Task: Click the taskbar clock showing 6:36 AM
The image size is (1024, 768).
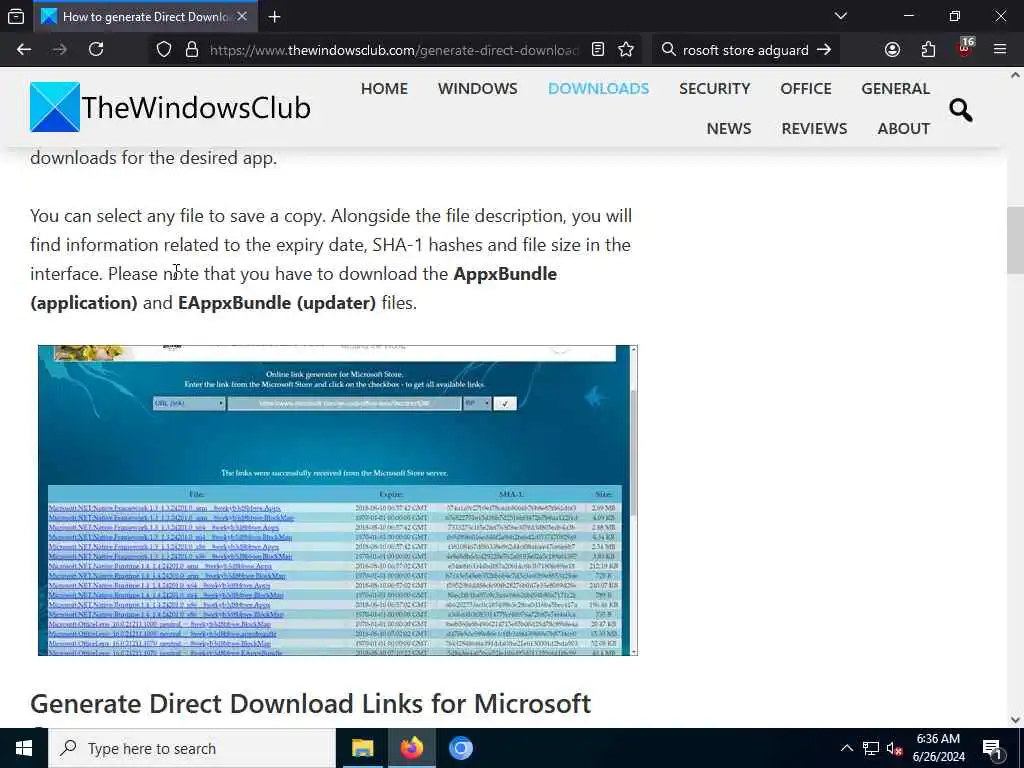Action: pyautogui.click(x=938, y=748)
